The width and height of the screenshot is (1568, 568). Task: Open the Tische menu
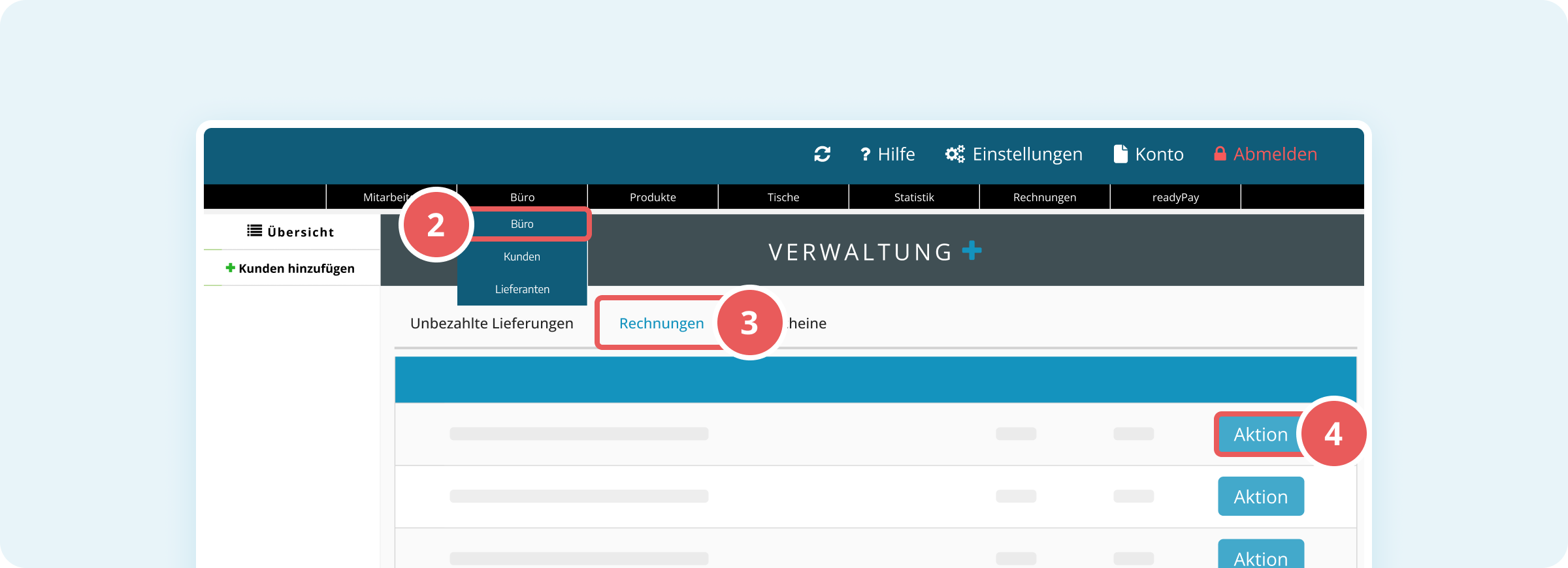[783, 197]
